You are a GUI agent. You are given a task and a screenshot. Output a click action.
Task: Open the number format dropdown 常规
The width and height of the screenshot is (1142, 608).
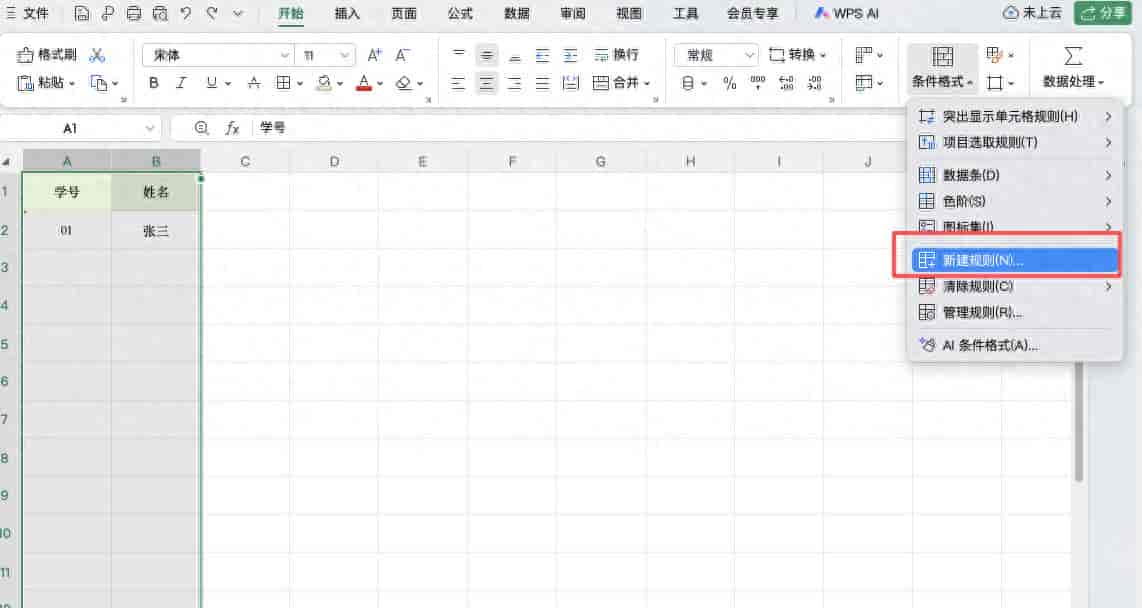click(716, 55)
